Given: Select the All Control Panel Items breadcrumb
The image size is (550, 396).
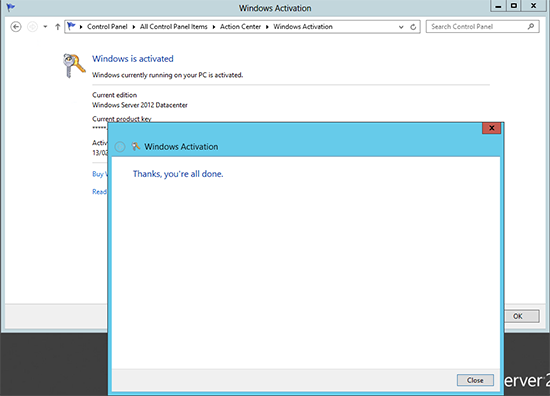Looking at the screenshot, I should (174, 27).
